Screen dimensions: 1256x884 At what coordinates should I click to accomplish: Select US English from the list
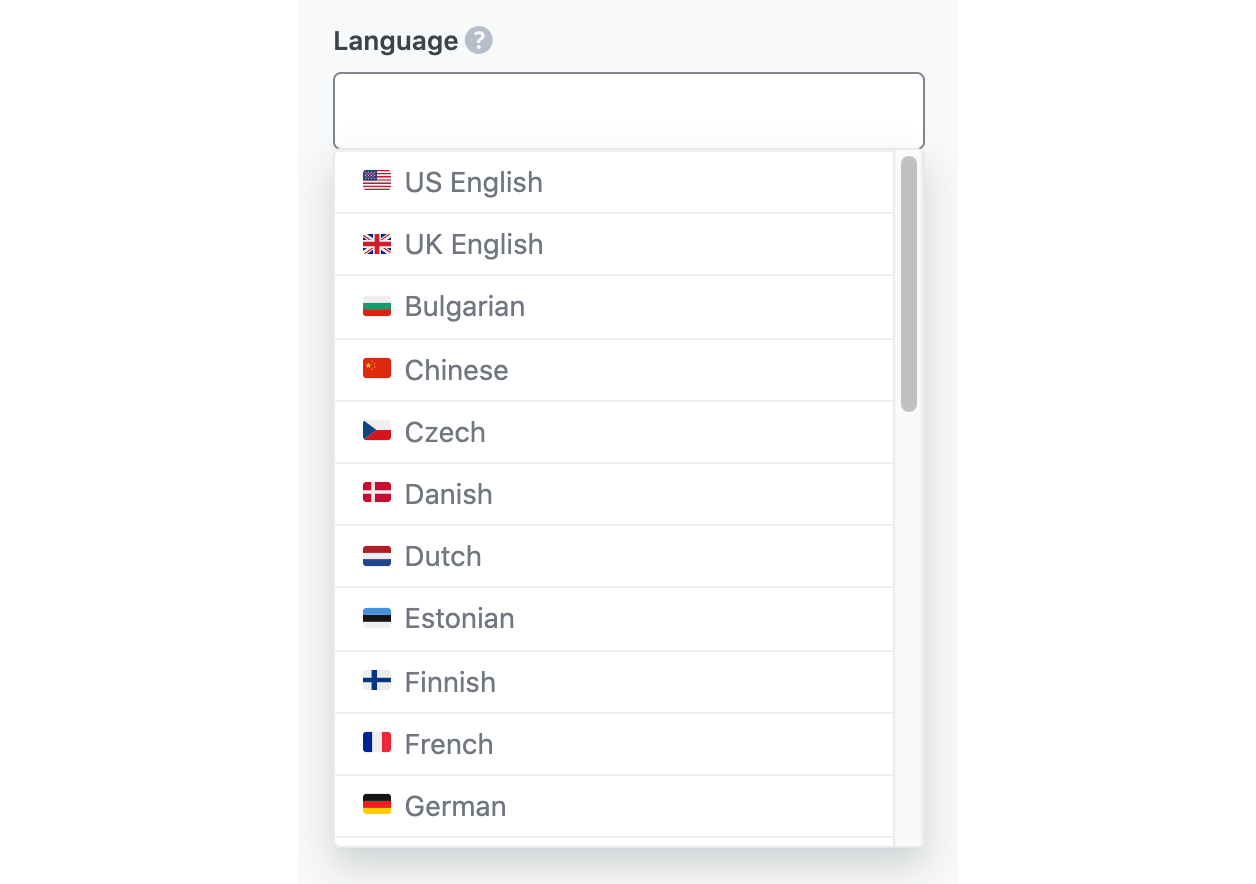click(x=614, y=182)
